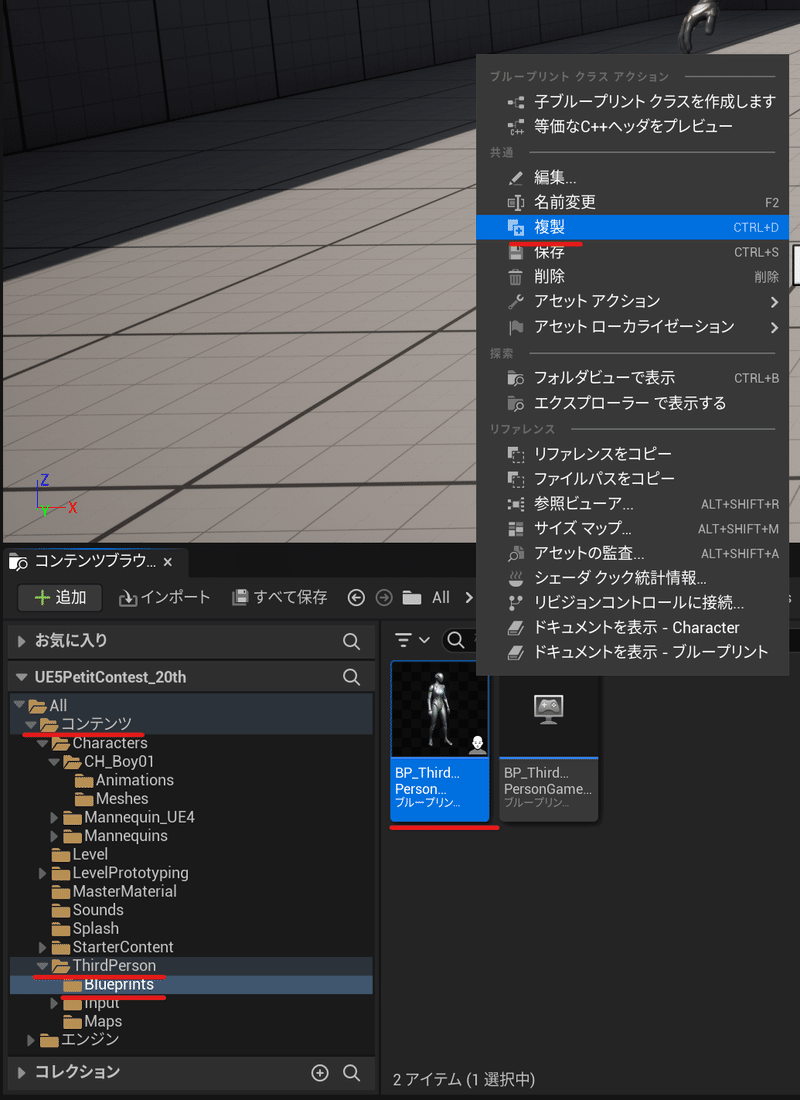Click the plus icon in the コレクション panel
Screen dimensions: 800x1100
pos(320,1072)
